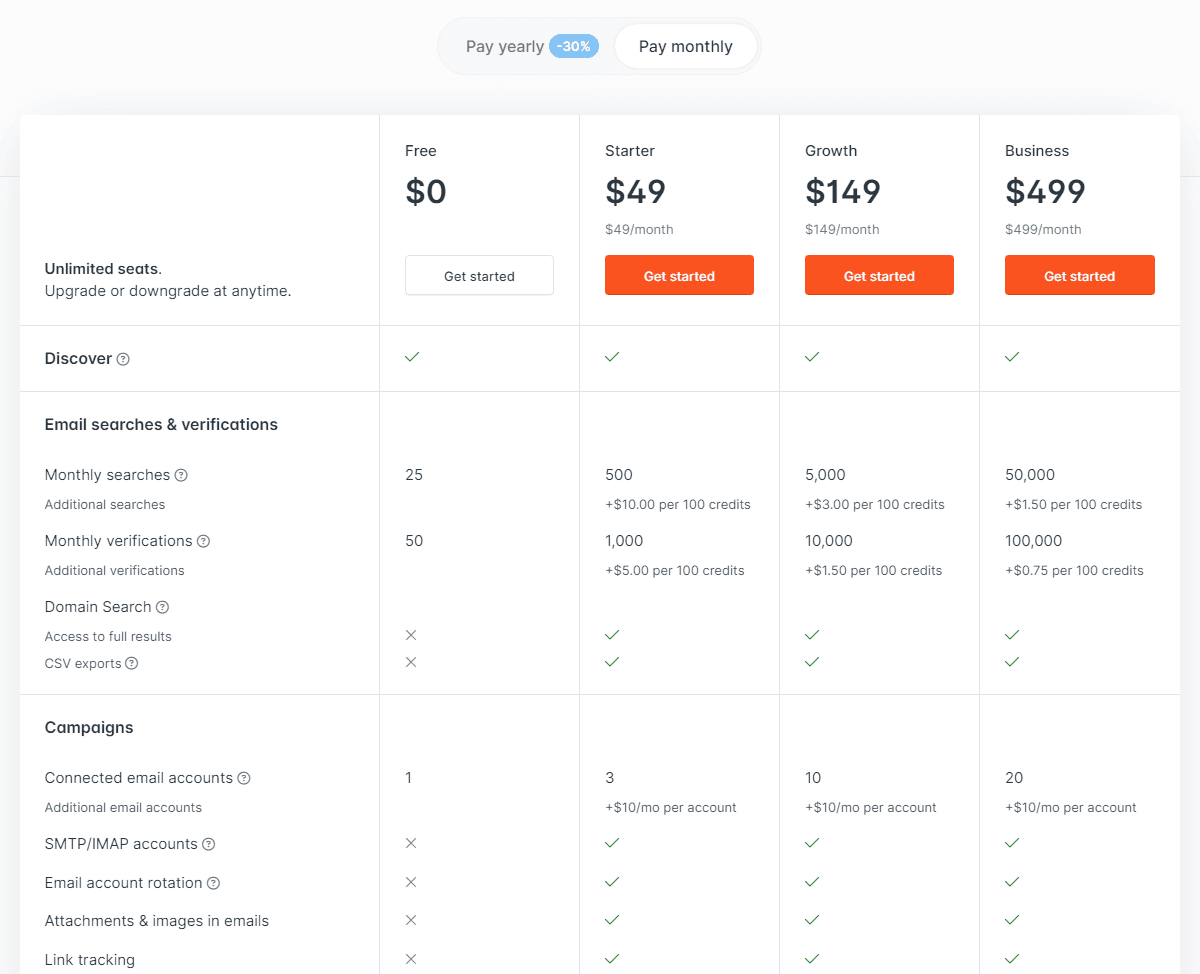
Task: Click the -30% discount badge
Action: click(x=573, y=46)
